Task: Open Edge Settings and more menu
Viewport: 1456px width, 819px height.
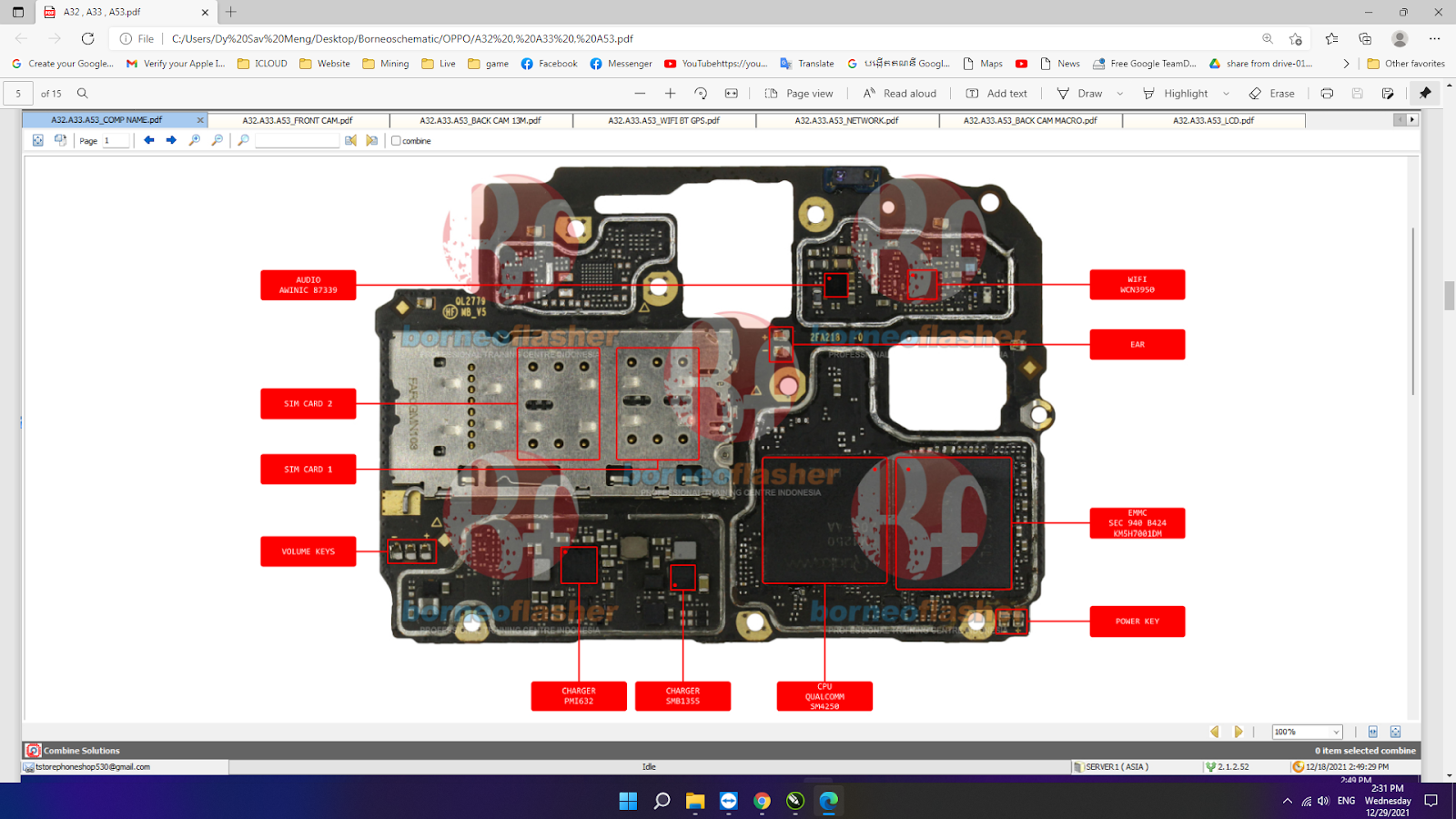Action: pos(1434,38)
